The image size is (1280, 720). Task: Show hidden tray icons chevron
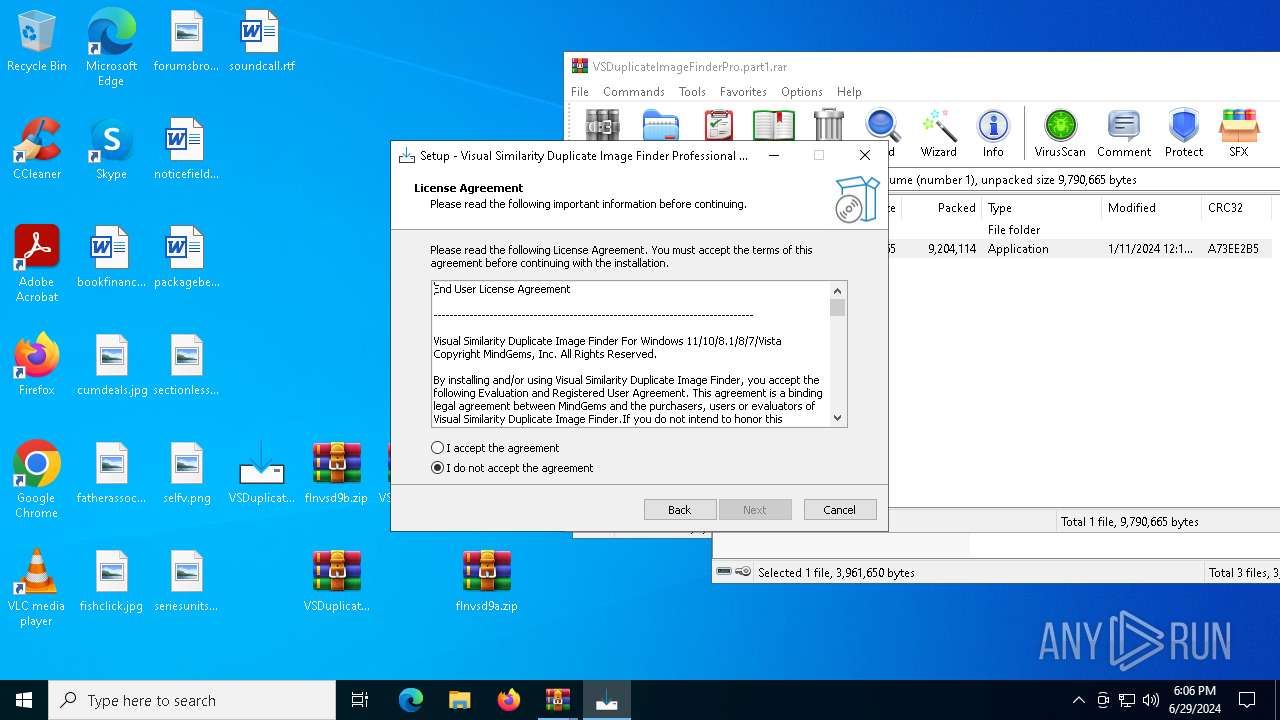(x=1078, y=700)
